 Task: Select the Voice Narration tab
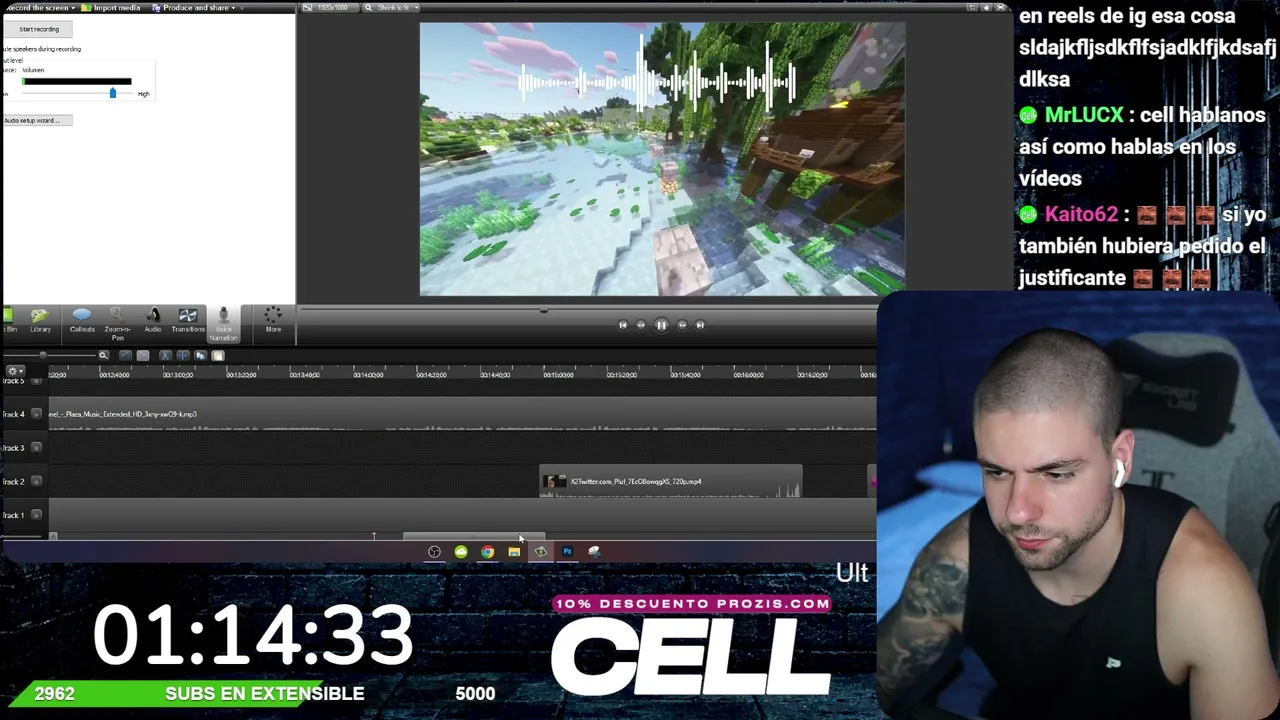point(223,324)
